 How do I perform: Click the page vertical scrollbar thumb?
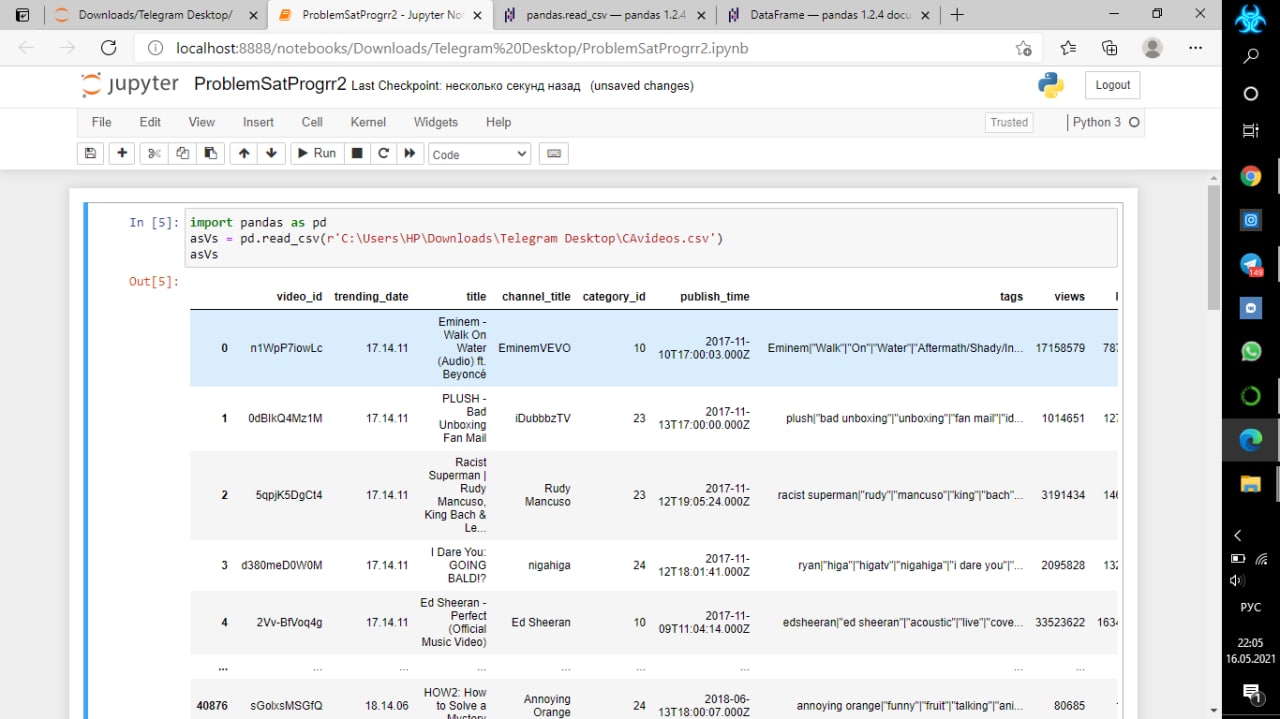pos(1214,247)
